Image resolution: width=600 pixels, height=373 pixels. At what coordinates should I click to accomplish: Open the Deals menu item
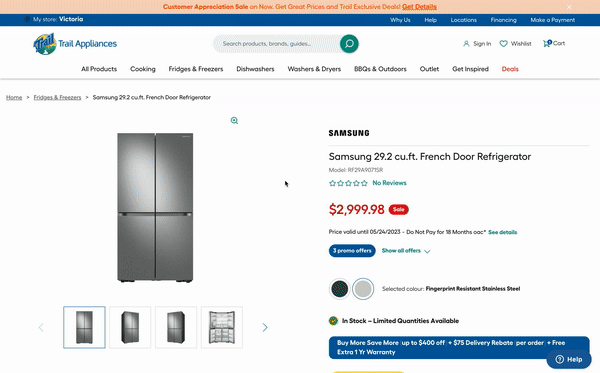click(x=510, y=69)
